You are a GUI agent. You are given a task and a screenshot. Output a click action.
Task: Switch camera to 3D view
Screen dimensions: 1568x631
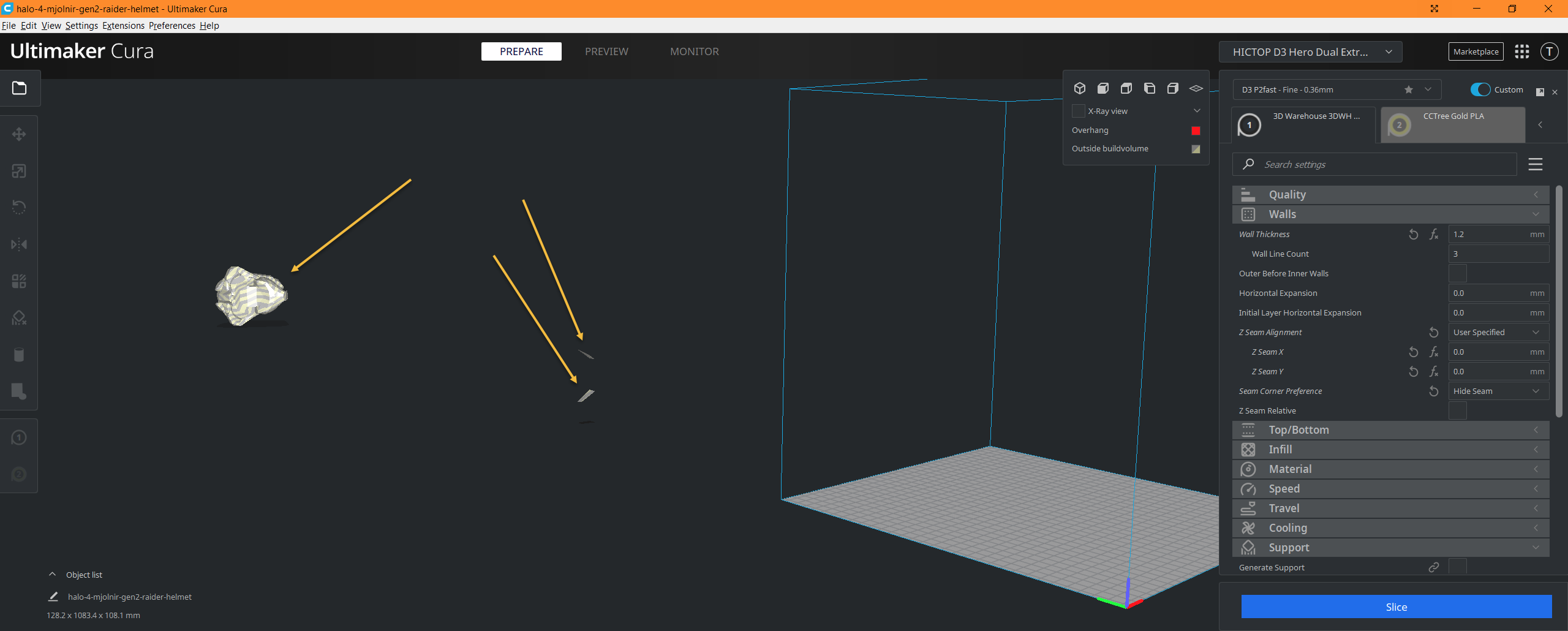coord(1080,88)
